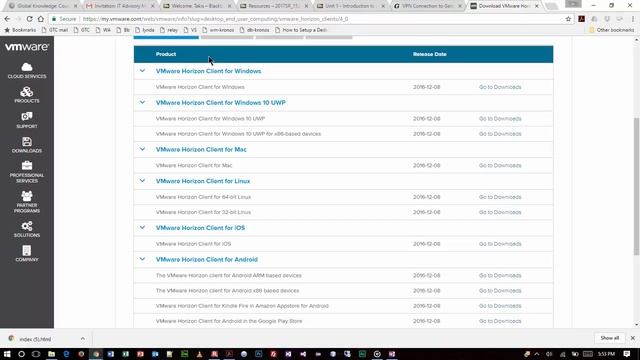Click the Product column header
This screenshot has height=360, width=640.
[x=166, y=54]
